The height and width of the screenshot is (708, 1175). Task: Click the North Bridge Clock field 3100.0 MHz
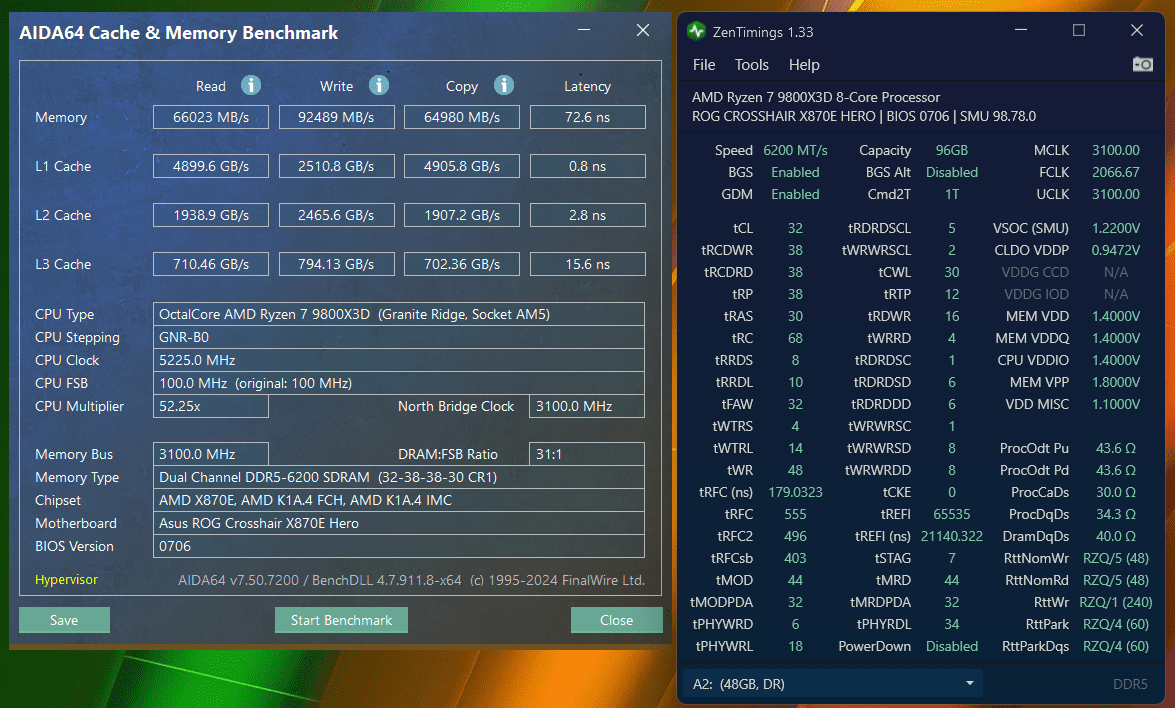point(587,406)
